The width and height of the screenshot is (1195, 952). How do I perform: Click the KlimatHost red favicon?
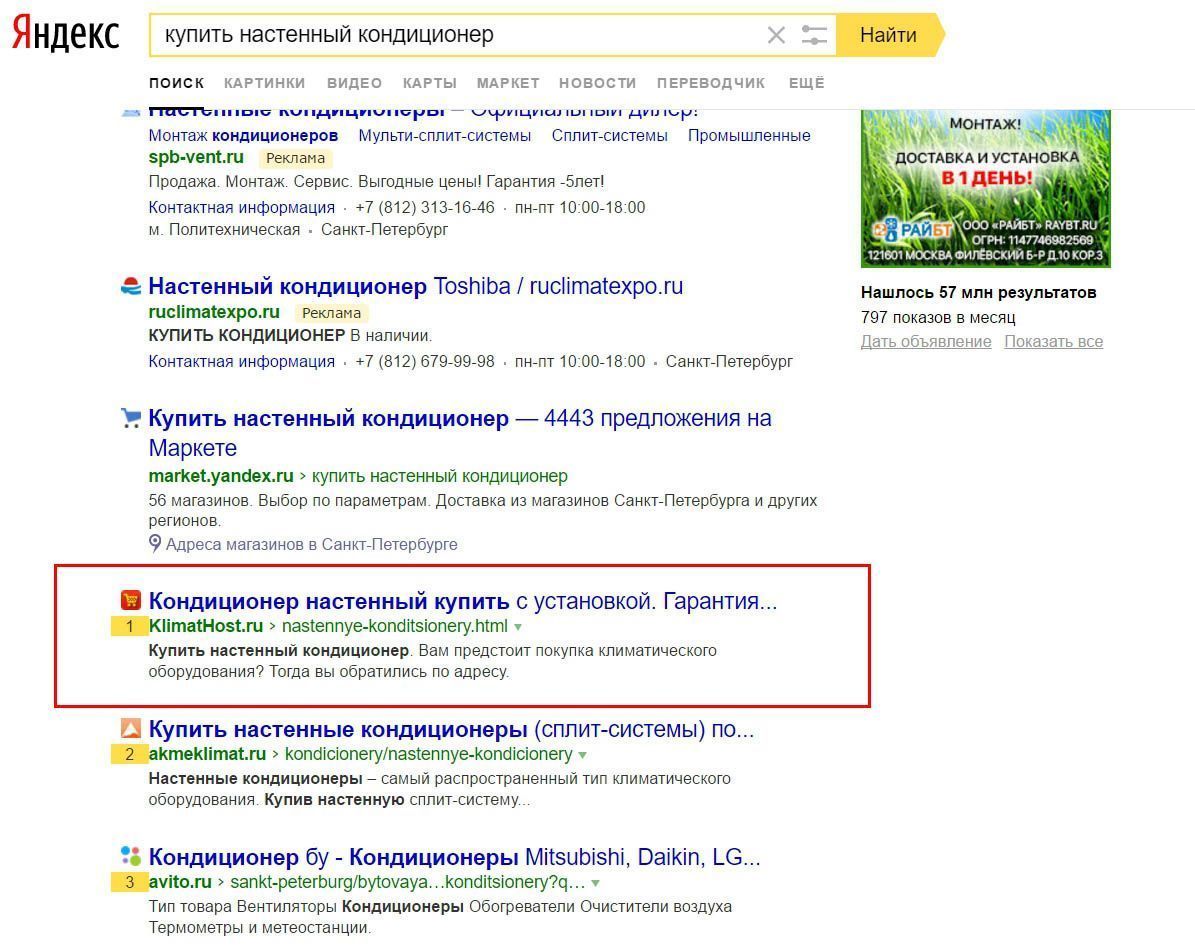(131, 600)
